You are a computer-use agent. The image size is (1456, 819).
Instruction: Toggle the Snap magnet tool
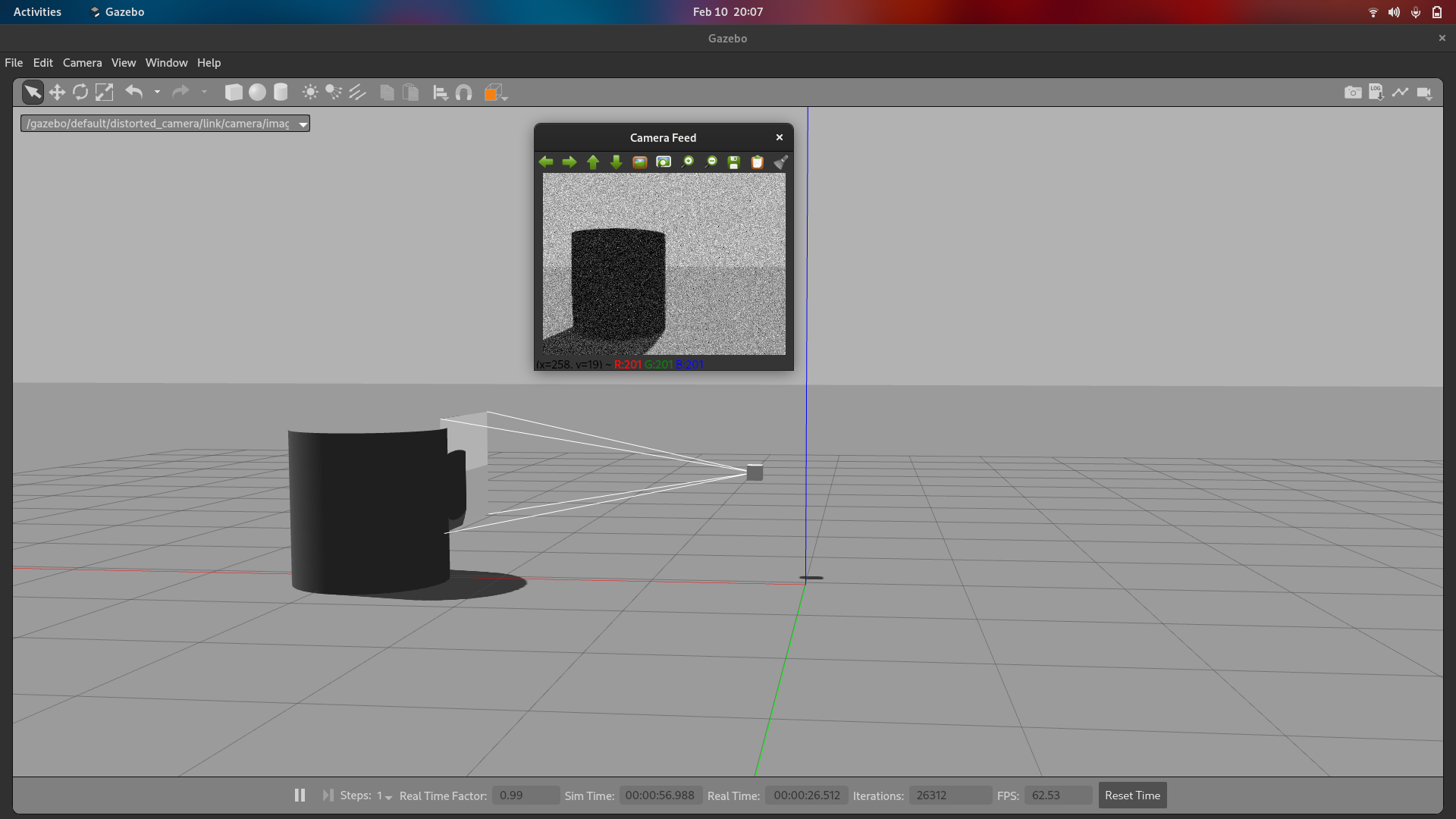464,93
